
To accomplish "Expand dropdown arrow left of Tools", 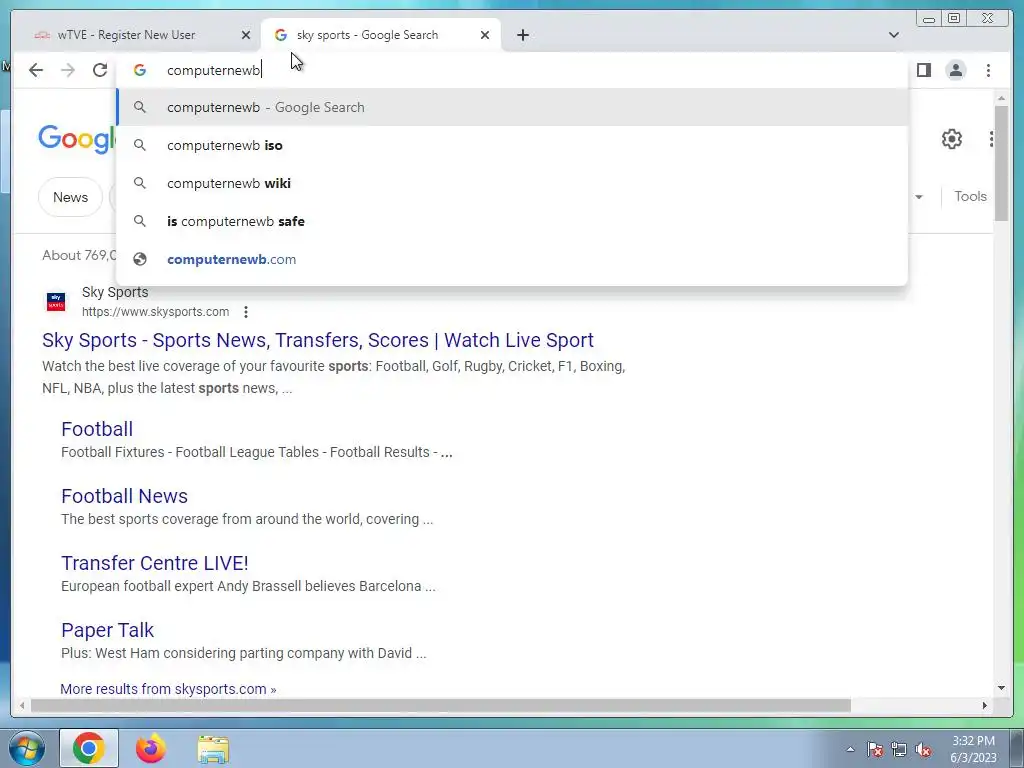I will (919, 197).
